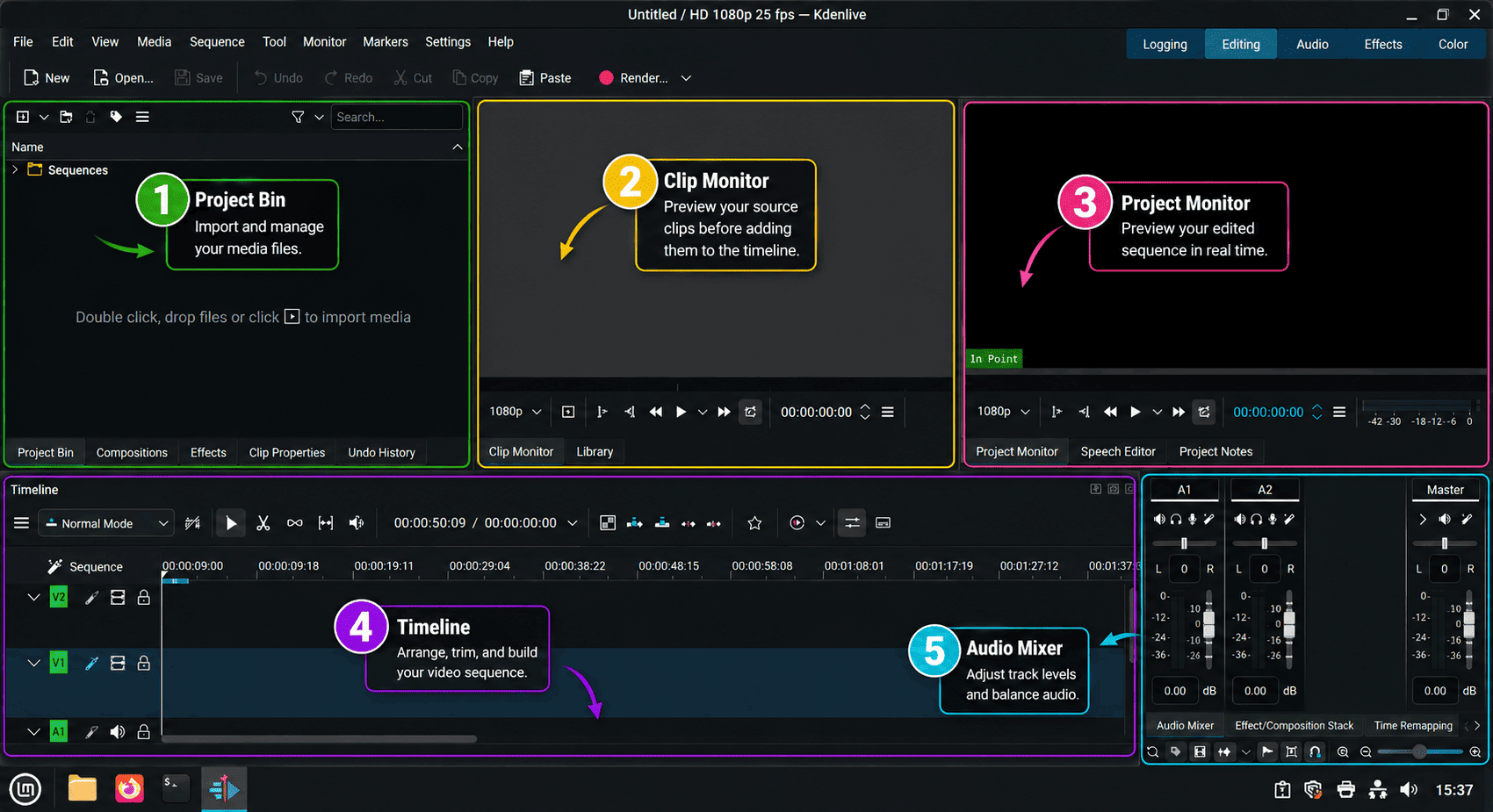Open the Sequence menu
The width and height of the screenshot is (1493, 812).
click(217, 42)
